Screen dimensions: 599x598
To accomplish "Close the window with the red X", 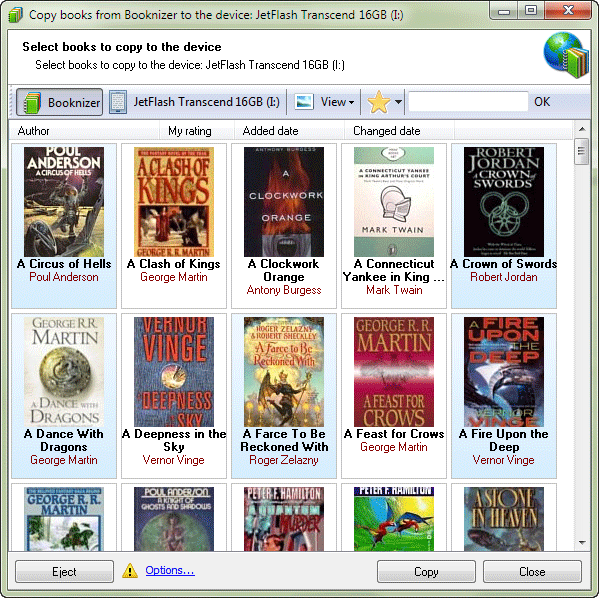I will (568, 11).
